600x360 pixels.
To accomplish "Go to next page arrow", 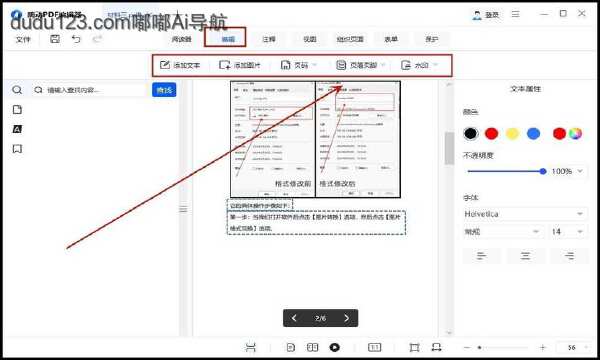I will coord(346,318).
